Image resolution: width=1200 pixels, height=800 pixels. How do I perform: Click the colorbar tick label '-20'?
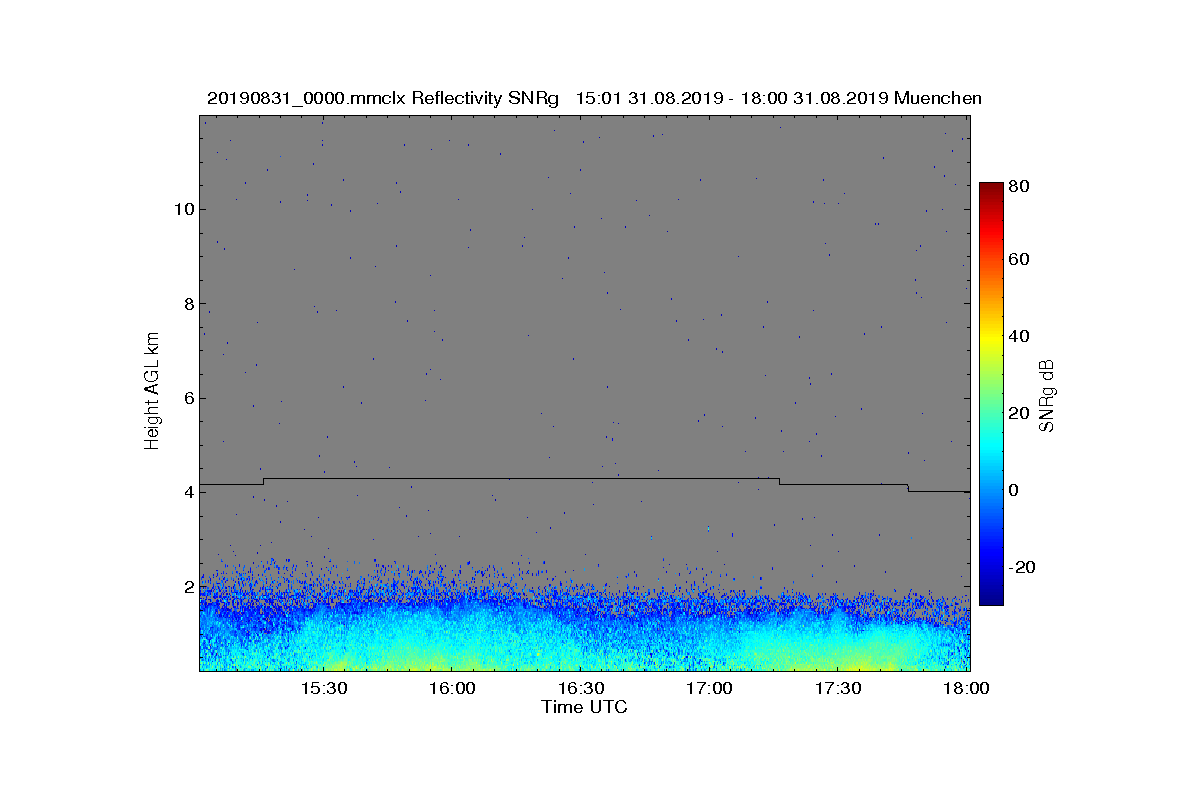pyautogui.click(x=1023, y=566)
